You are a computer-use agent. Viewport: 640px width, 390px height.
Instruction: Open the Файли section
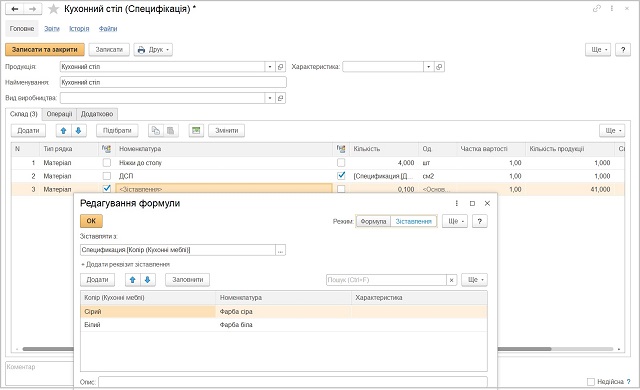tap(108, 29)
